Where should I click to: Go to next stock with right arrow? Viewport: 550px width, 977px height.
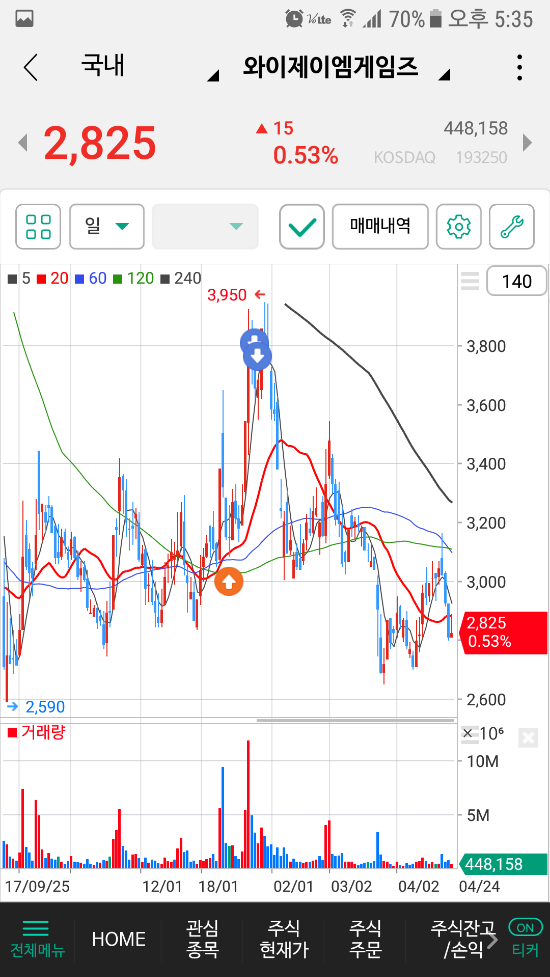coord(528,143)
